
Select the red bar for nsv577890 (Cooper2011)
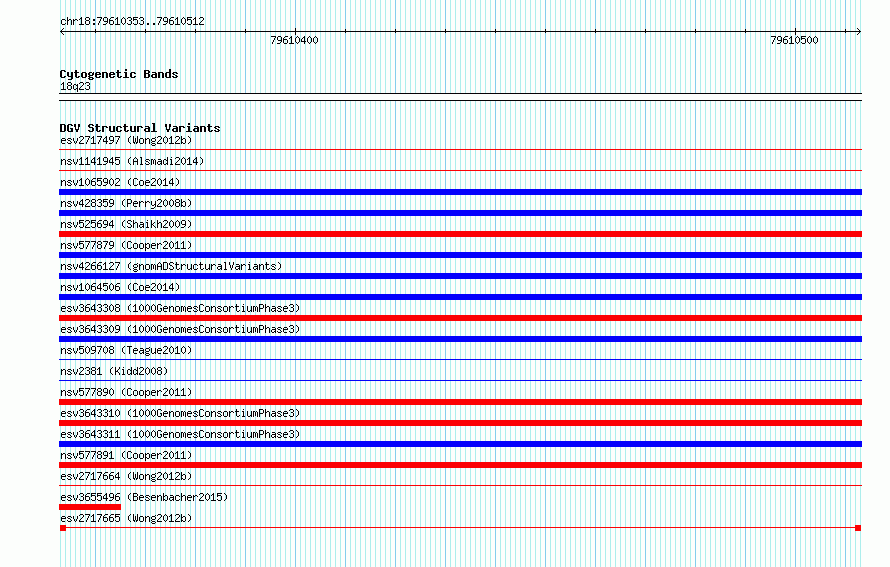pos(460,402)
